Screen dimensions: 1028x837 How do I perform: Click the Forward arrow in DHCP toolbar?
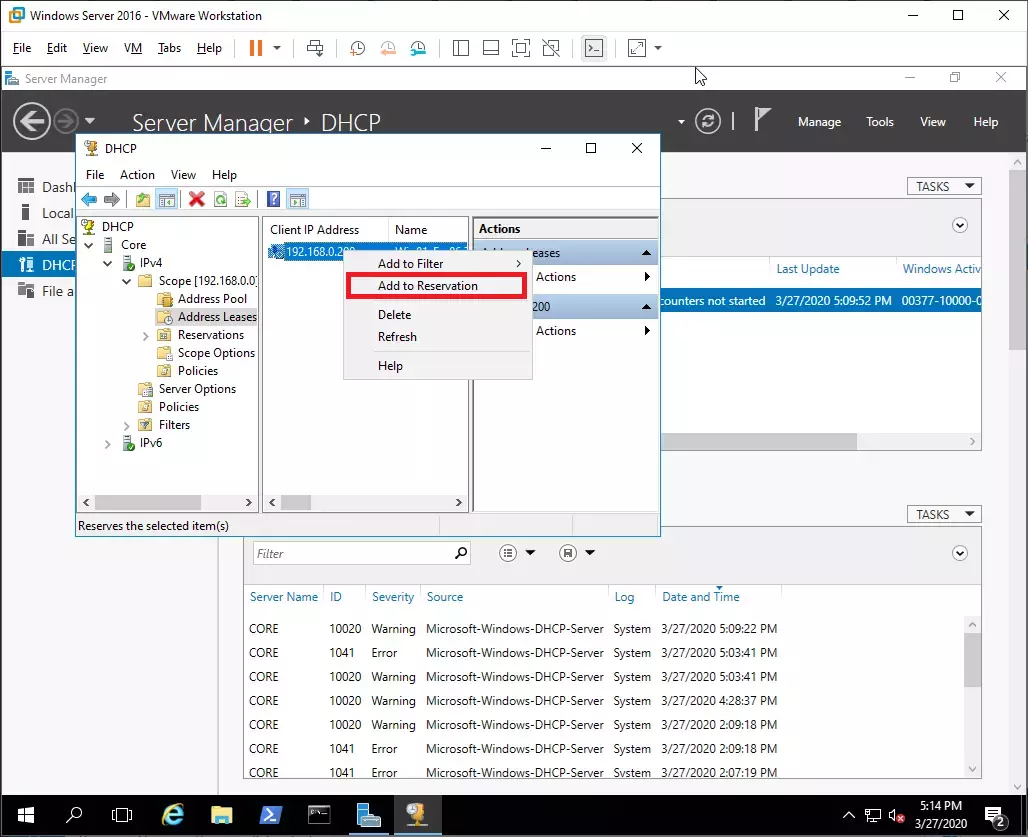[112, 199]
